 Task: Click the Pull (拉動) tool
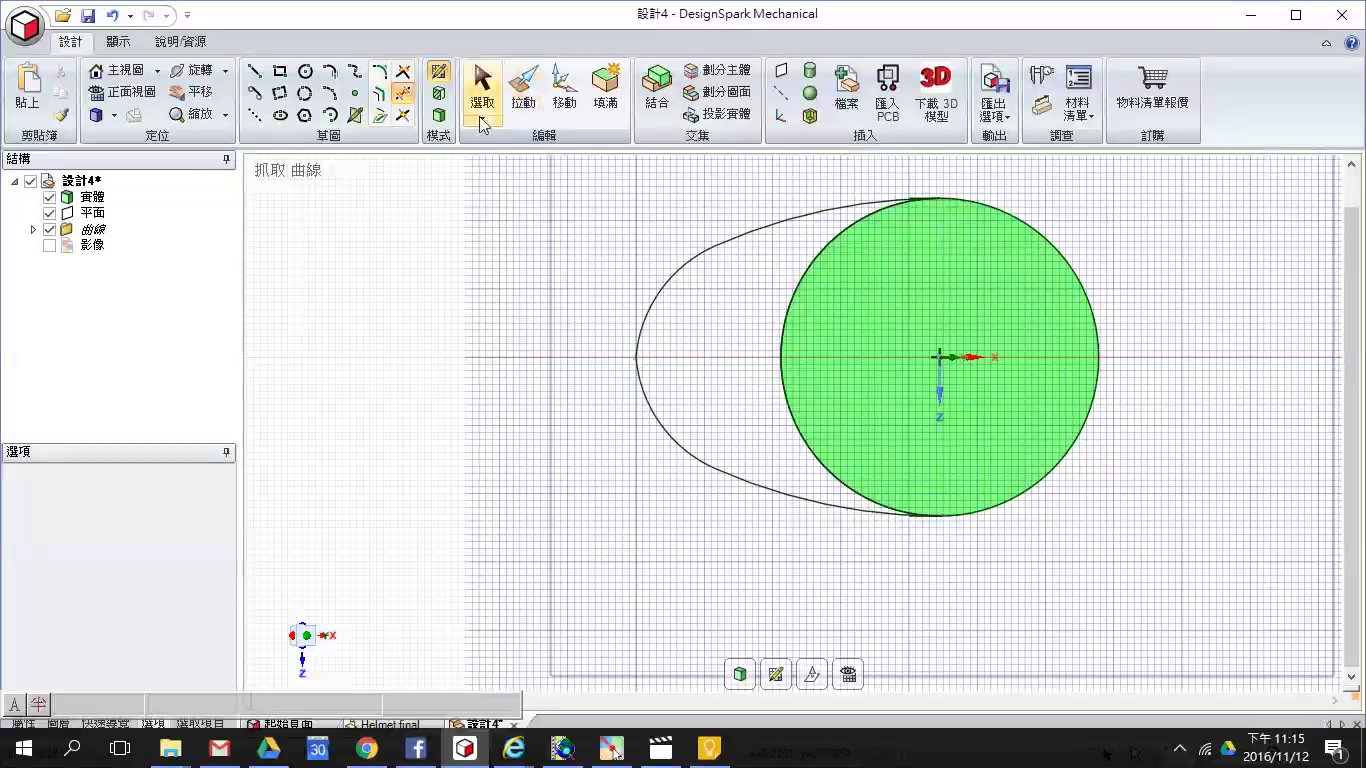tap(523, 87)
